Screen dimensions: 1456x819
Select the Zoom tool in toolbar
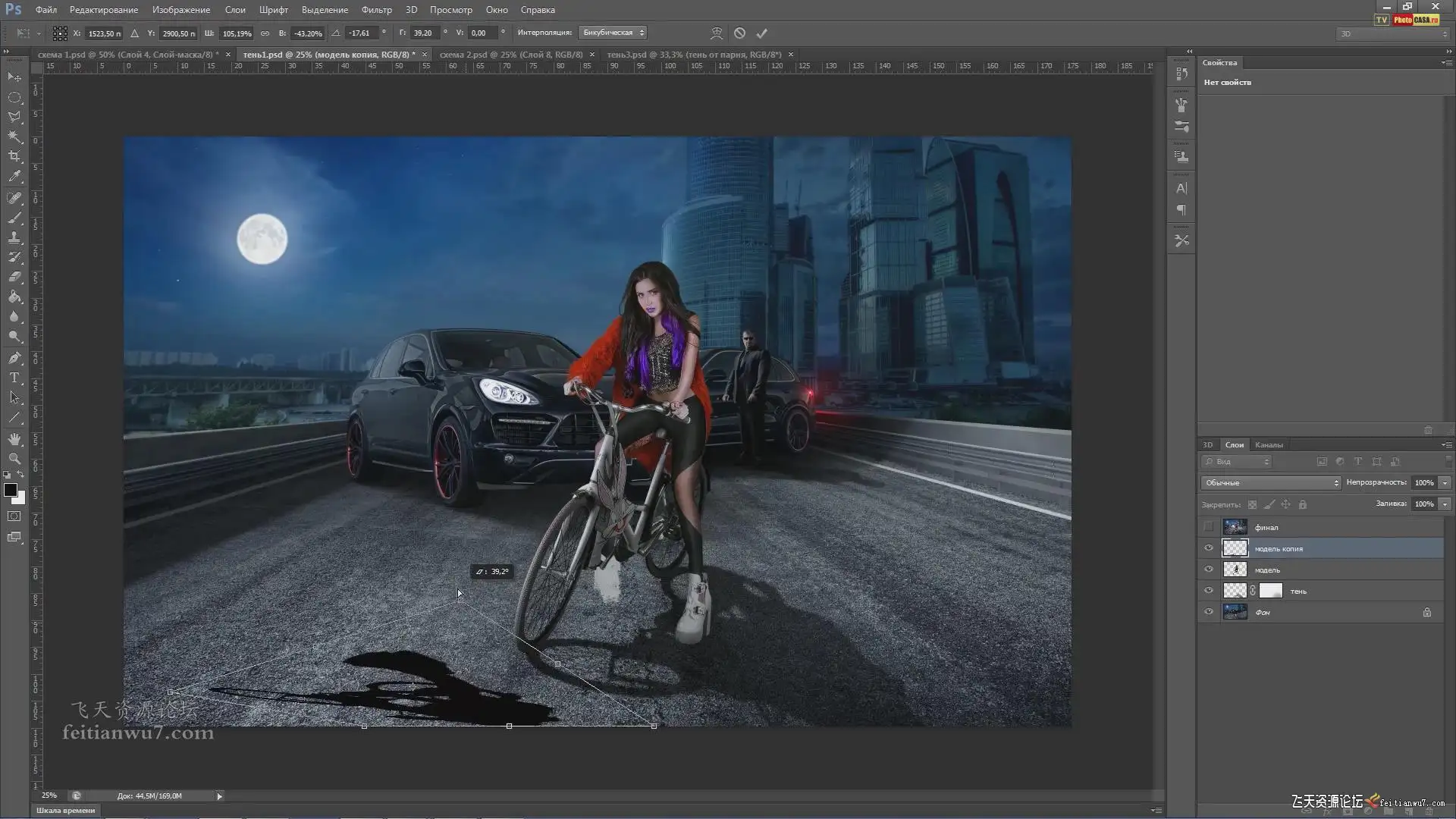pos(14,459)
